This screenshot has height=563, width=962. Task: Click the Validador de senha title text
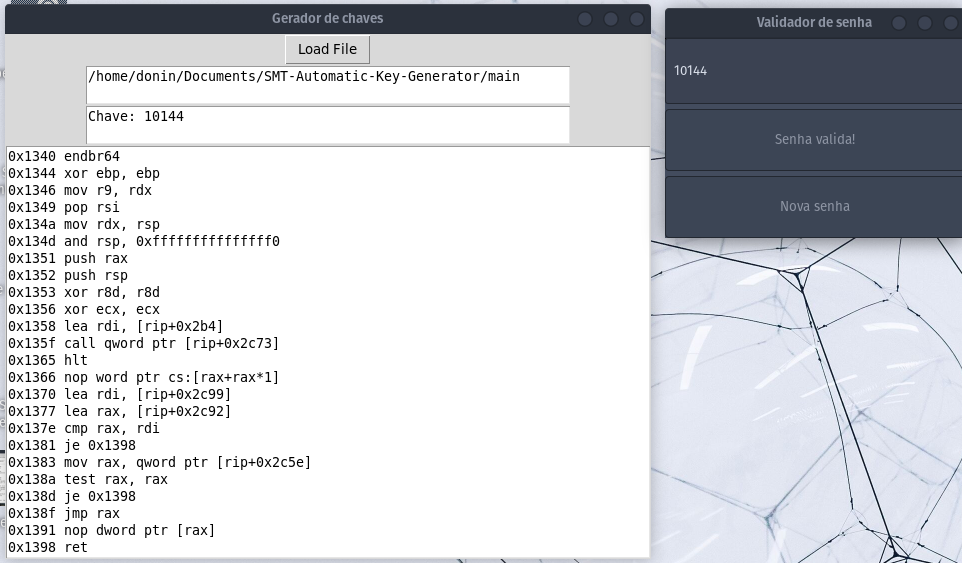tap(813, 22)
